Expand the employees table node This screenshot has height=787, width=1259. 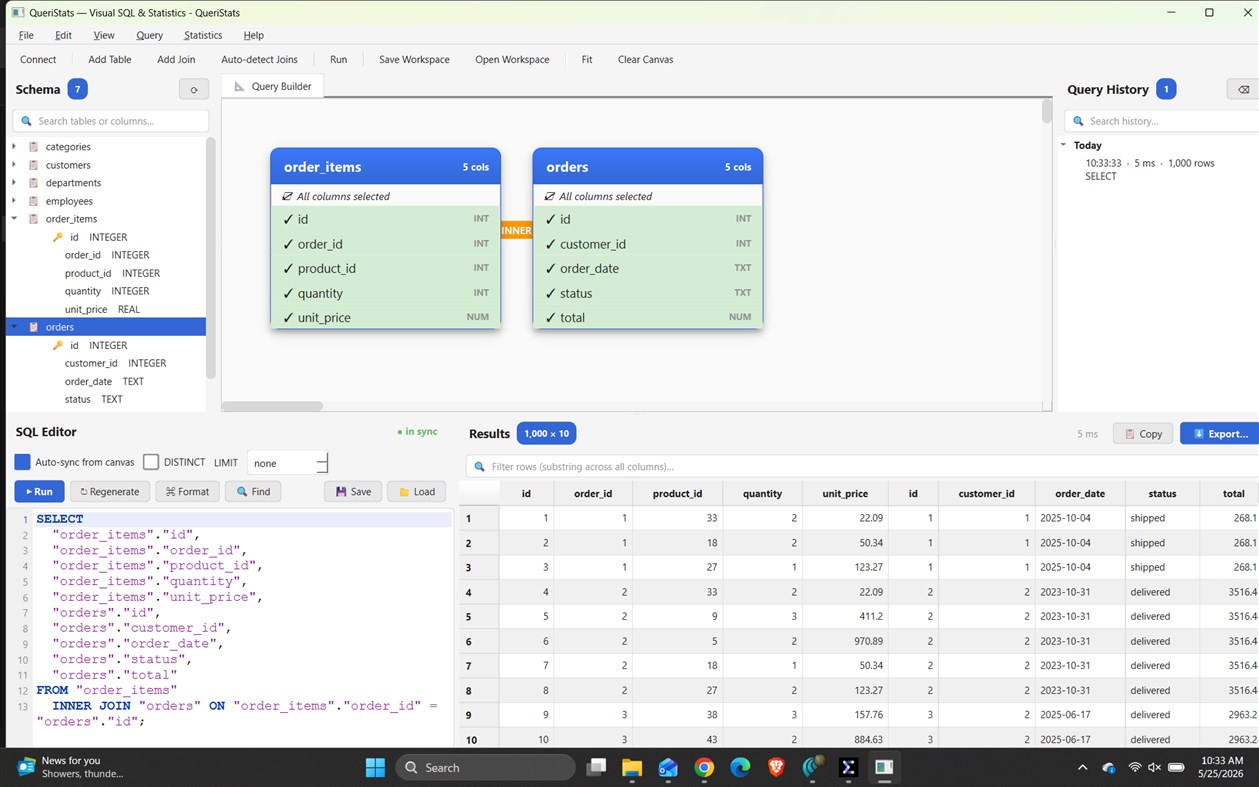14,201
